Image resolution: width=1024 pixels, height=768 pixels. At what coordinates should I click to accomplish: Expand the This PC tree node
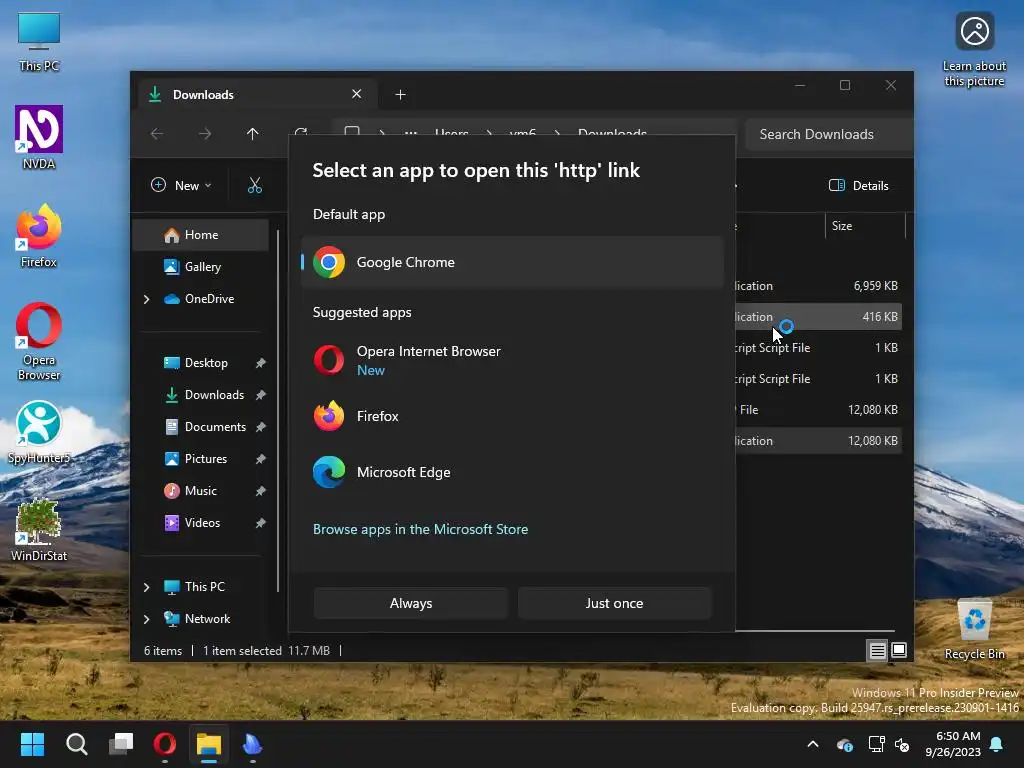146,587
